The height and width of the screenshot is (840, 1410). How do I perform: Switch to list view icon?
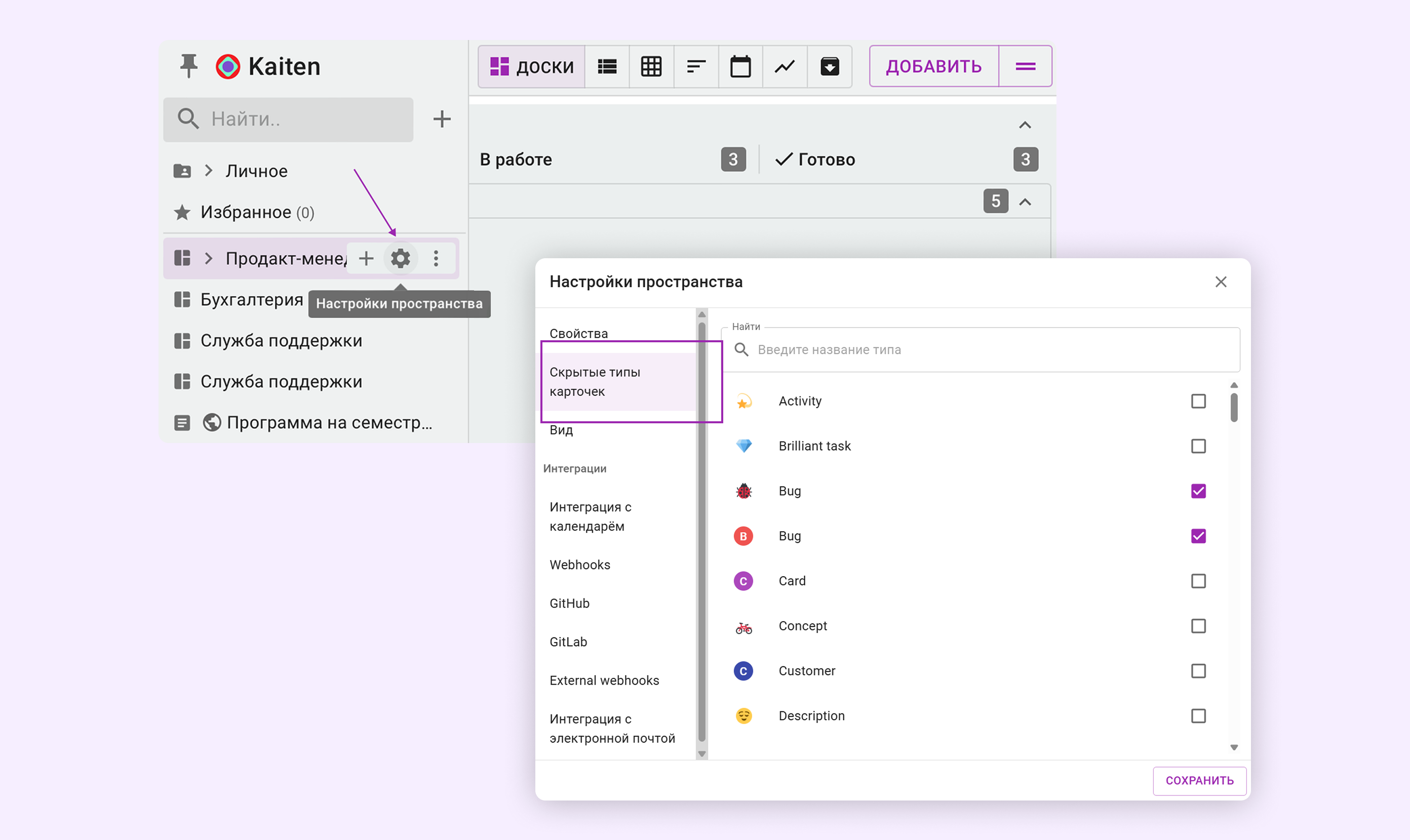607,67
